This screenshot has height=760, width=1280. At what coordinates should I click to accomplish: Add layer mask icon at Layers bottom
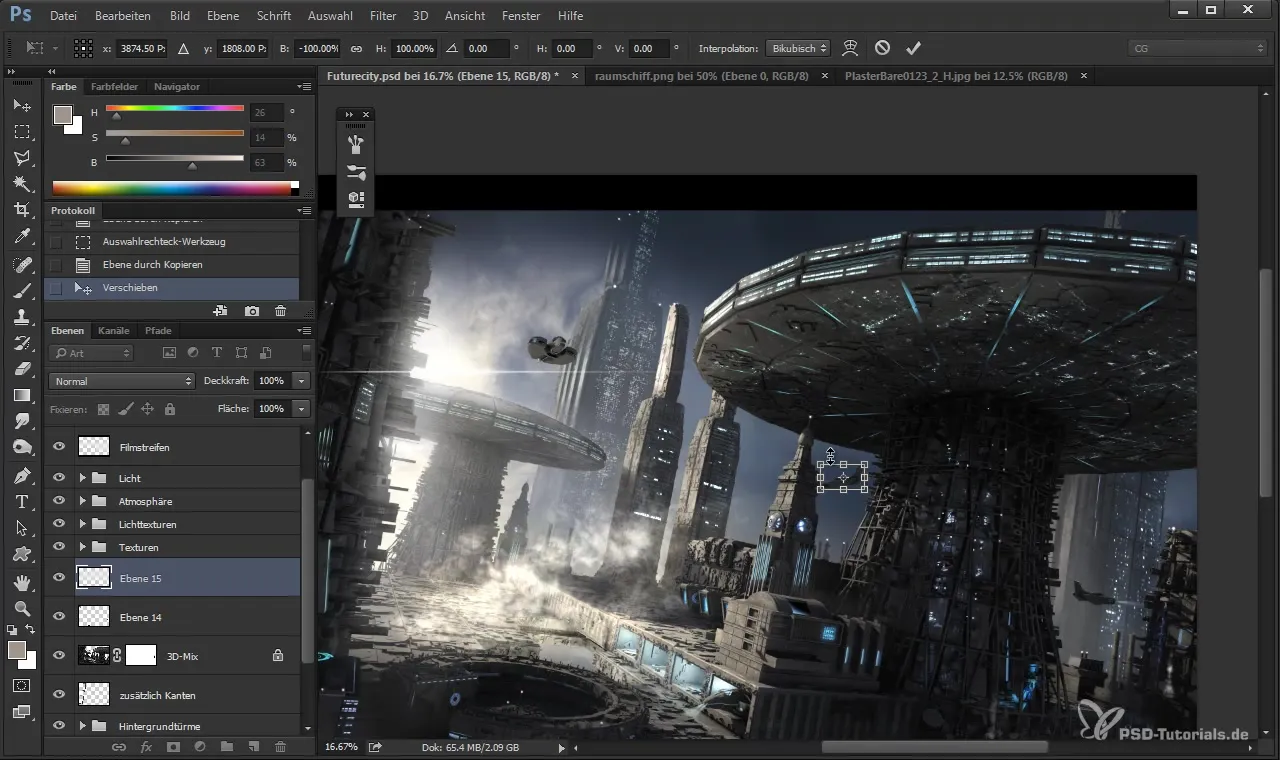click(x=173, y=746)
